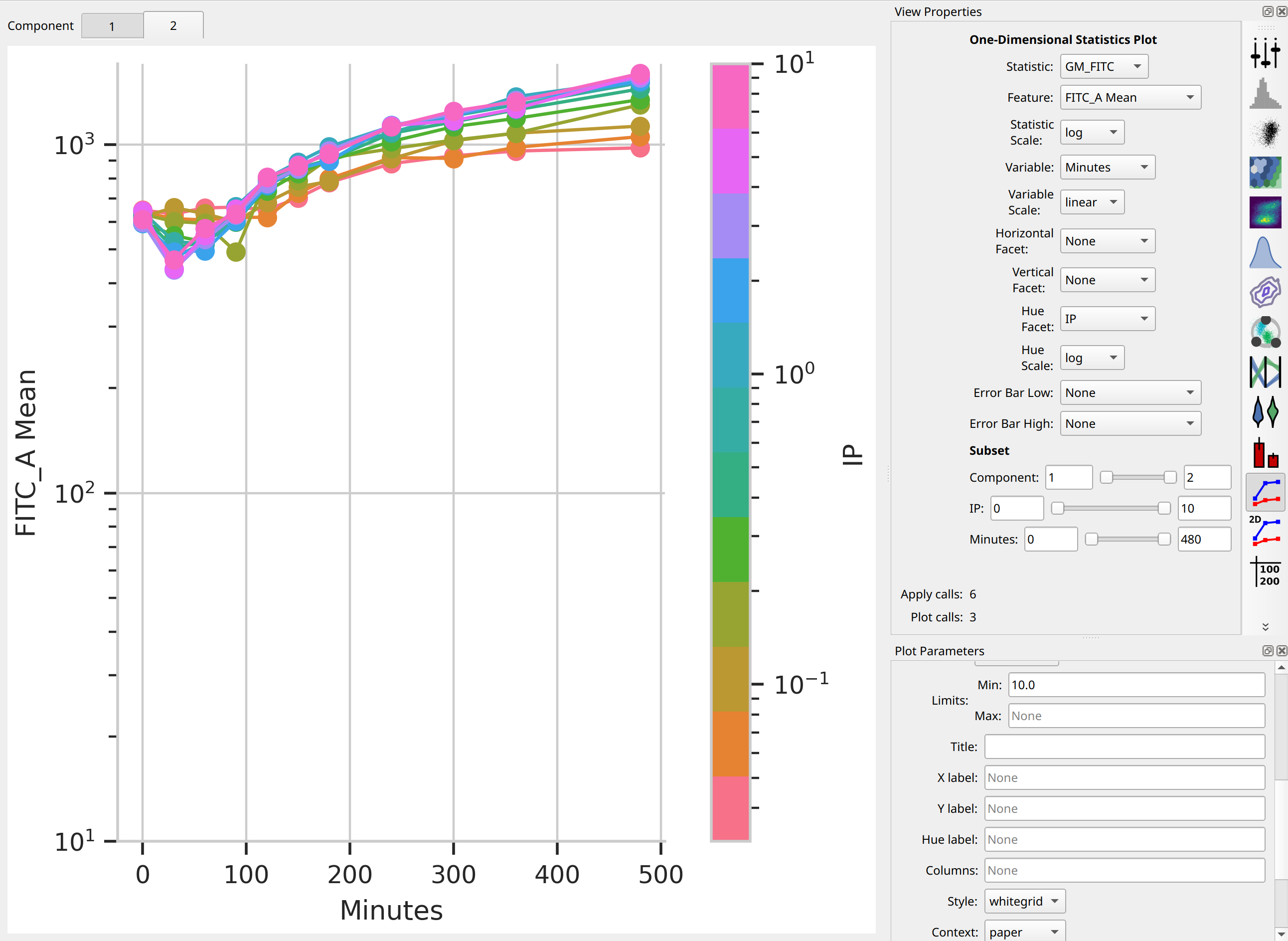Expand the Style whitegrid dropdown

point(1024,901)
